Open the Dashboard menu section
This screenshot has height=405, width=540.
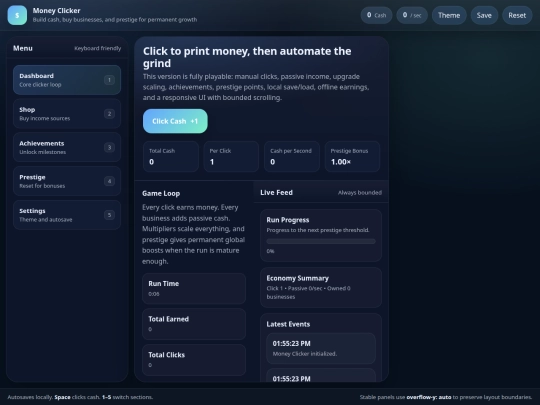[x=67, y=80]
